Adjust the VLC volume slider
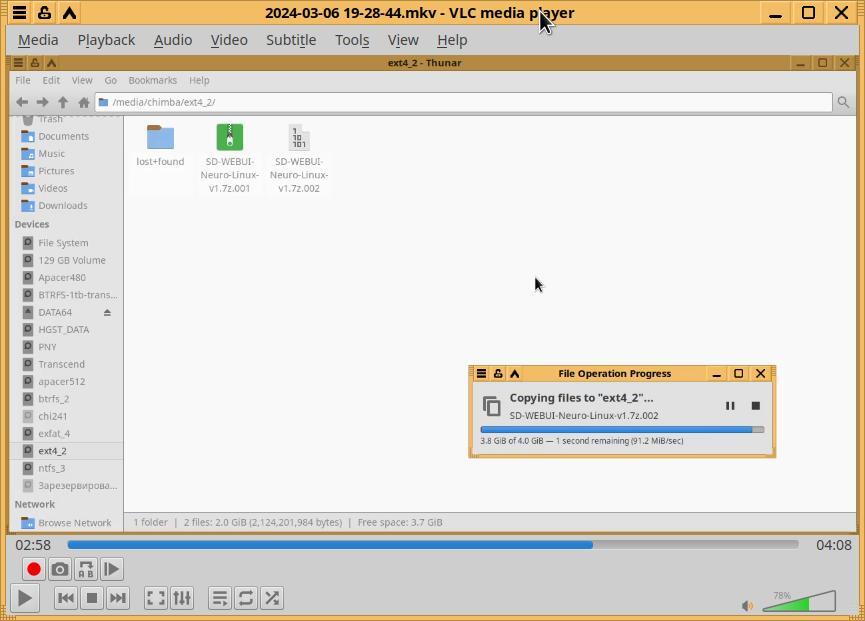Viewport: 865px width, 621px height. [799, 601]
